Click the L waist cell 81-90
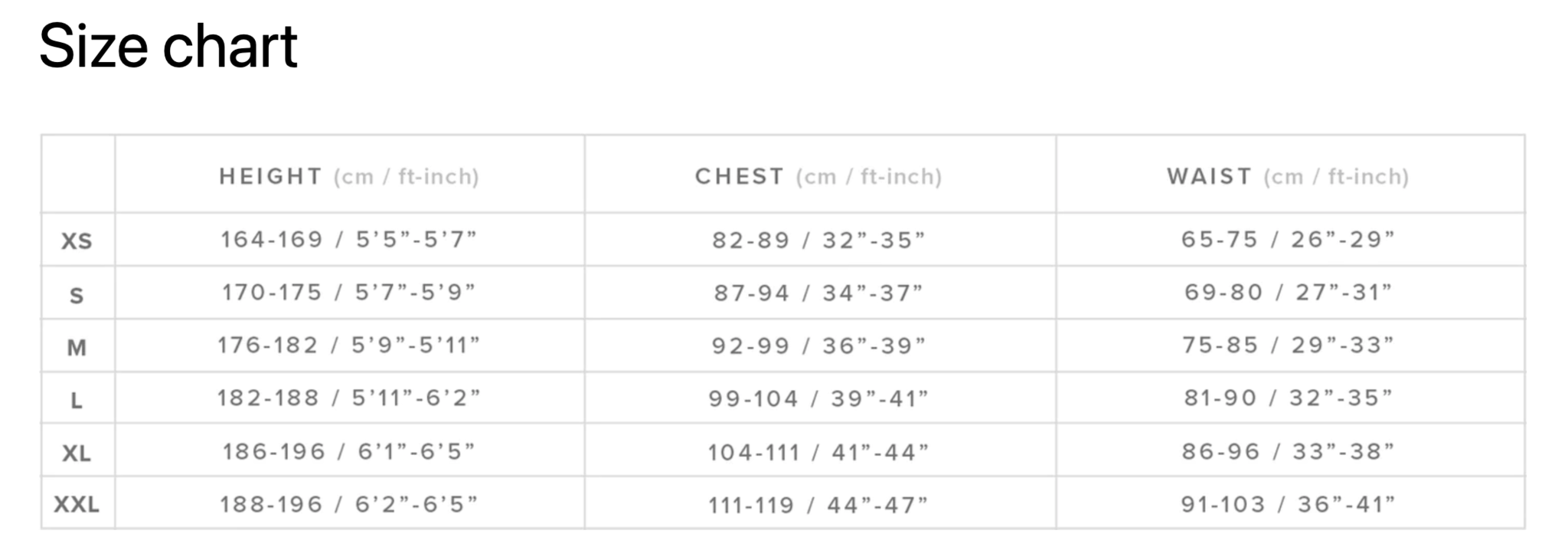The width and height of the screenshot is (1568, 550). (x=1287, y=398)
